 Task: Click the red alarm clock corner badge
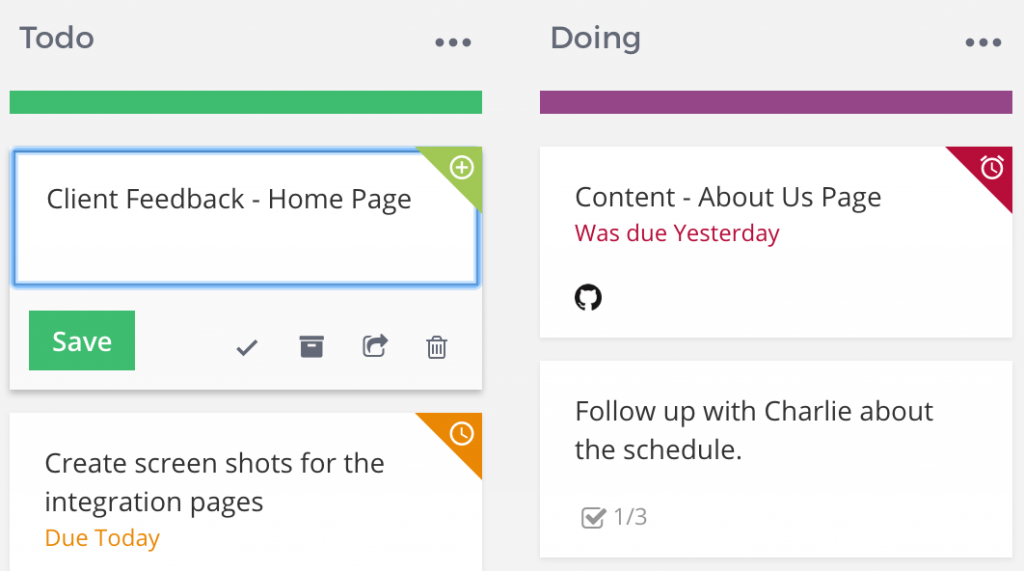989,169
